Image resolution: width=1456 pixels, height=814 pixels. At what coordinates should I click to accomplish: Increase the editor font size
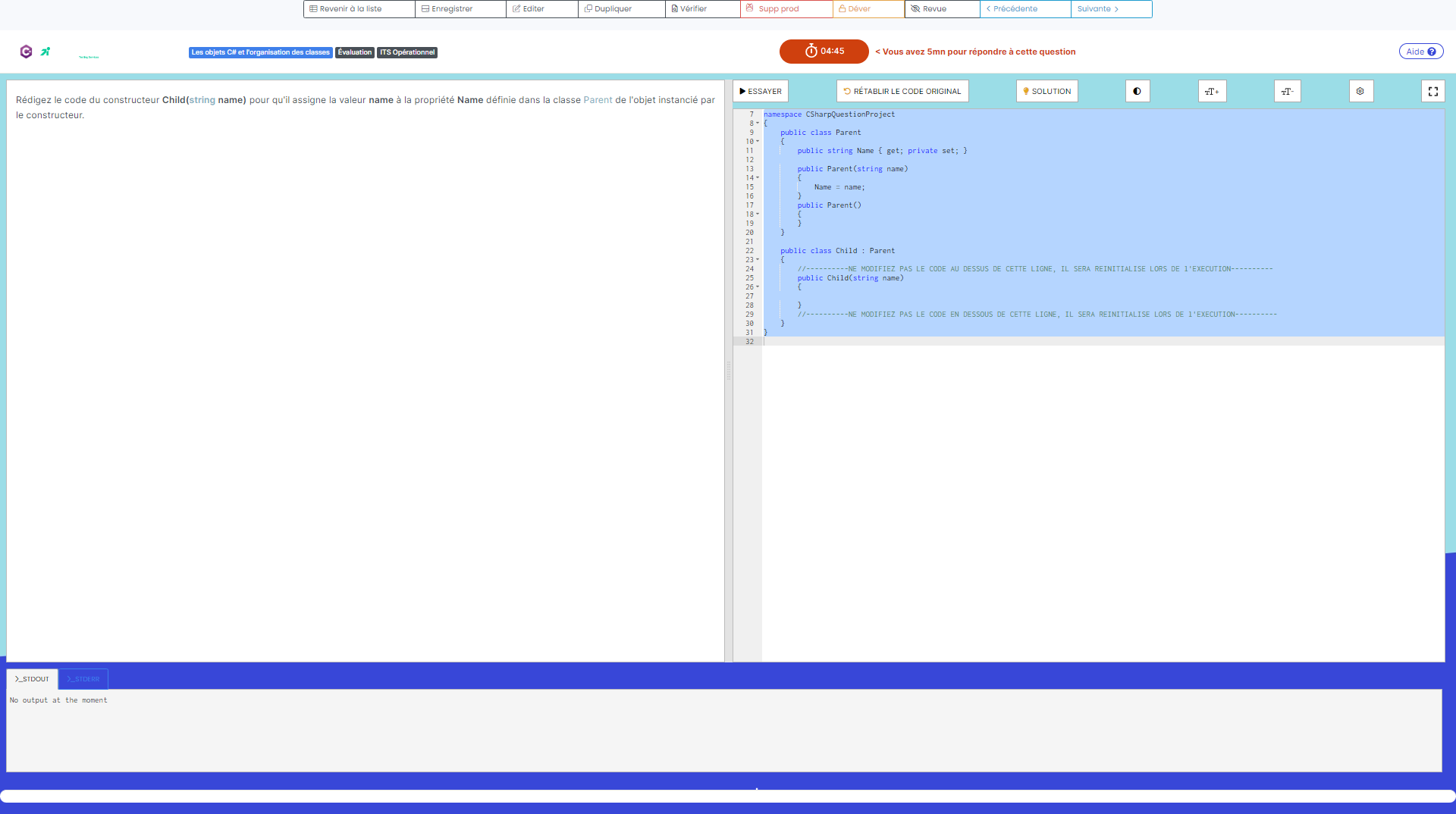click(x=1212, y=91)
